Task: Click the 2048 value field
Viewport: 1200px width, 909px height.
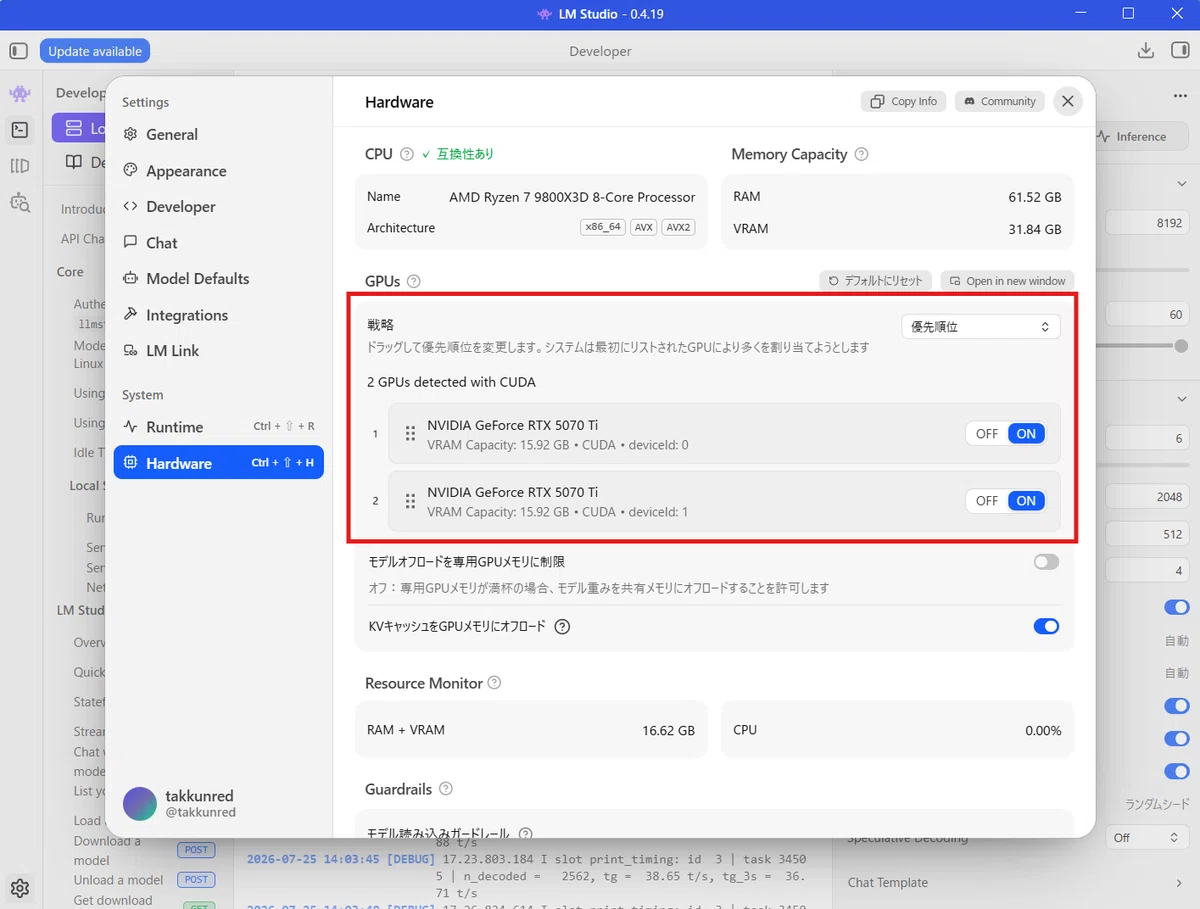Action: [1146, 497]
